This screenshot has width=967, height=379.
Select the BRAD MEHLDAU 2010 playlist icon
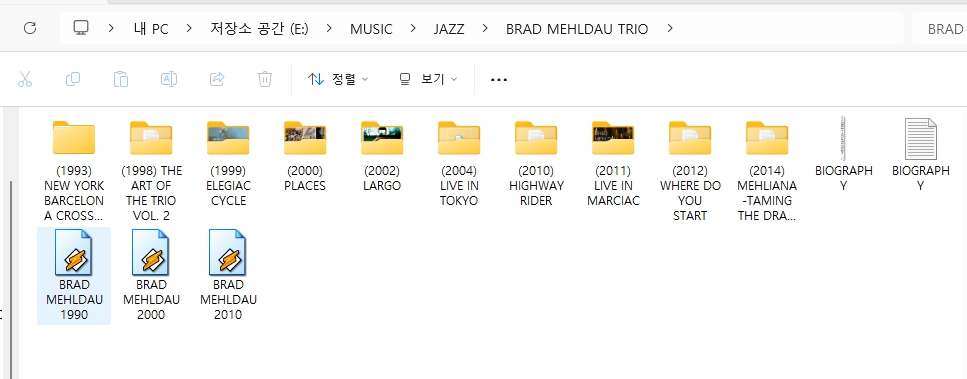(x=228, y=252)
